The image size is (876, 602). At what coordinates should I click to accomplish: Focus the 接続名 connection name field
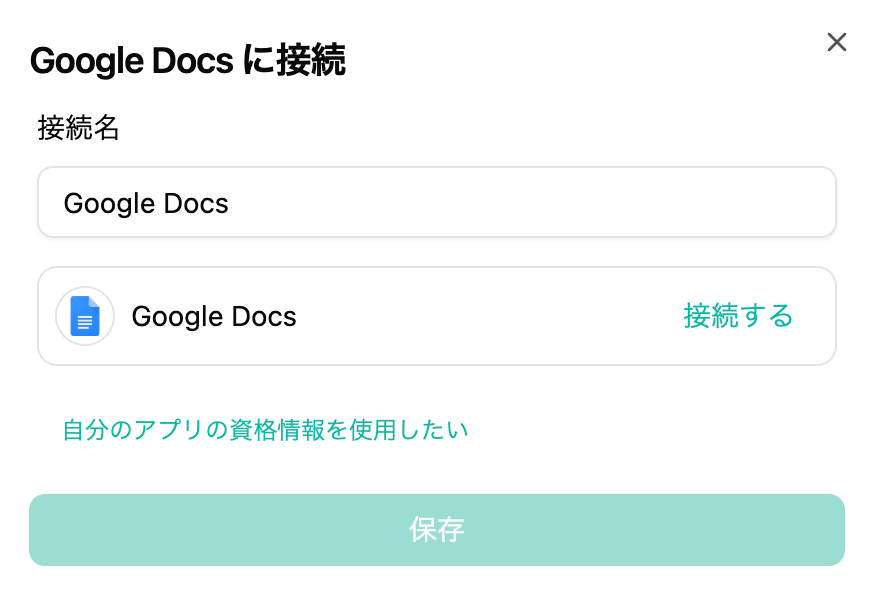coord(436,203)
